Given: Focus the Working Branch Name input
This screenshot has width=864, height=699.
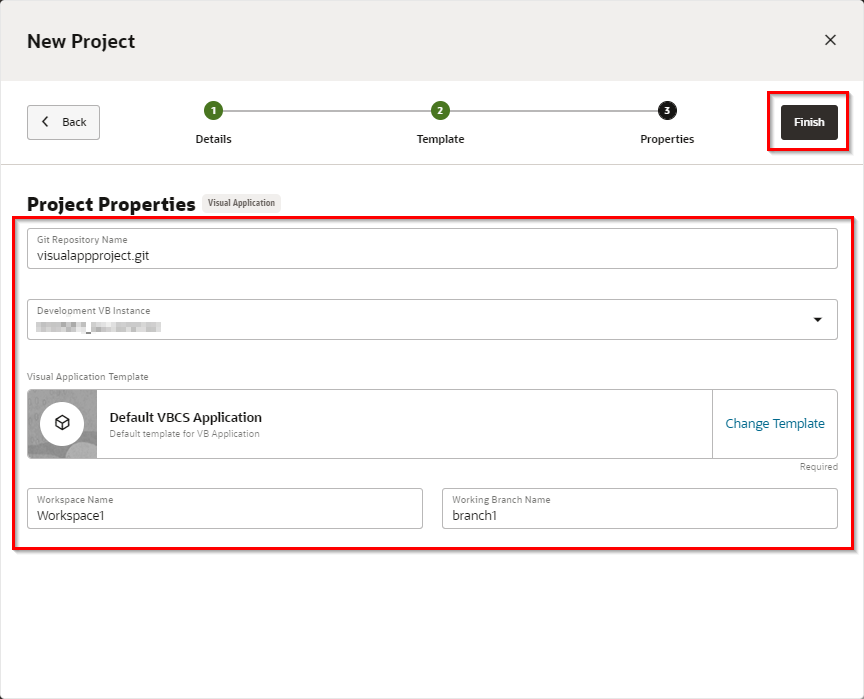Looking at the screenshot, I should click(639, 516).
